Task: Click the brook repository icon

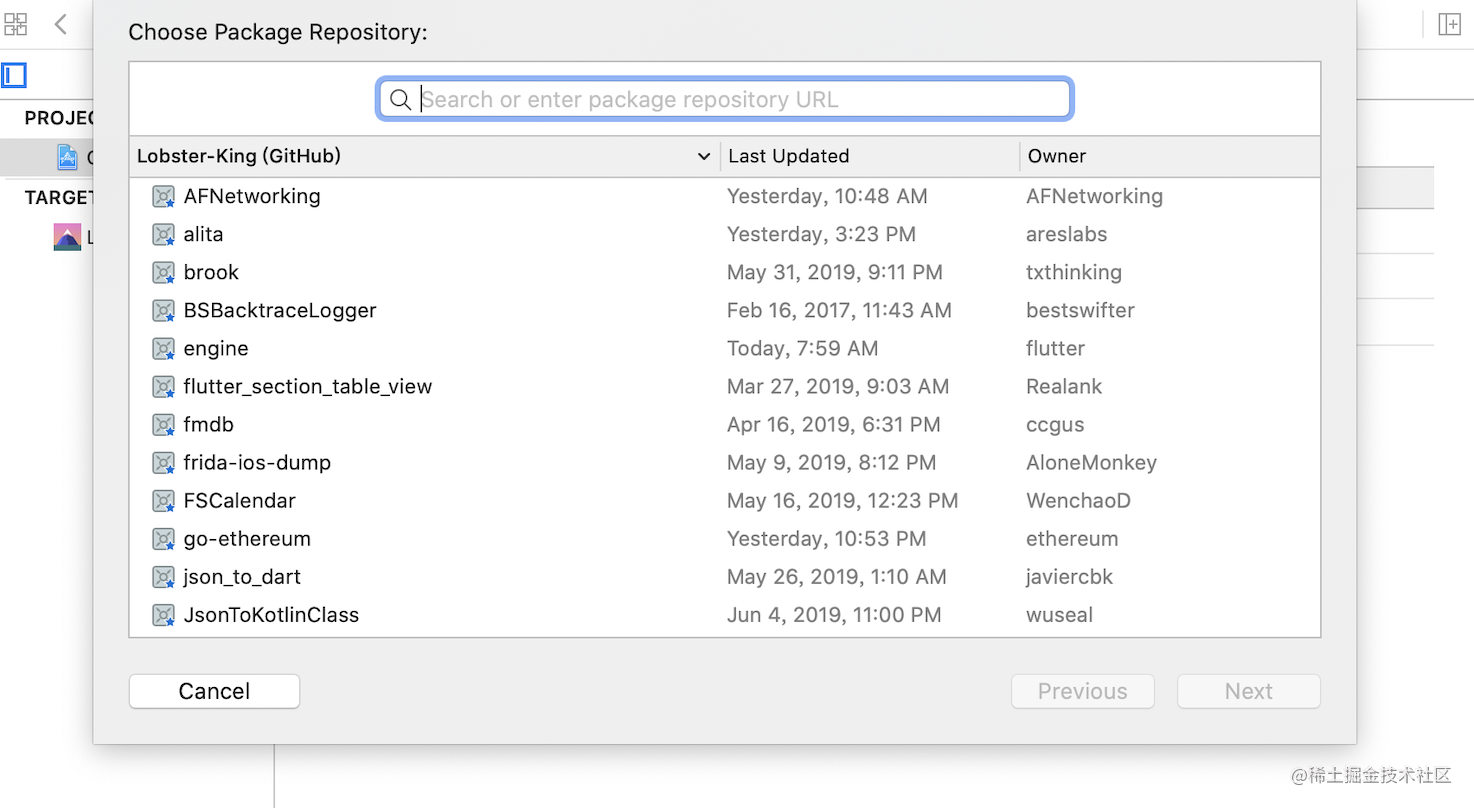Action: click(x=164, y=273)
